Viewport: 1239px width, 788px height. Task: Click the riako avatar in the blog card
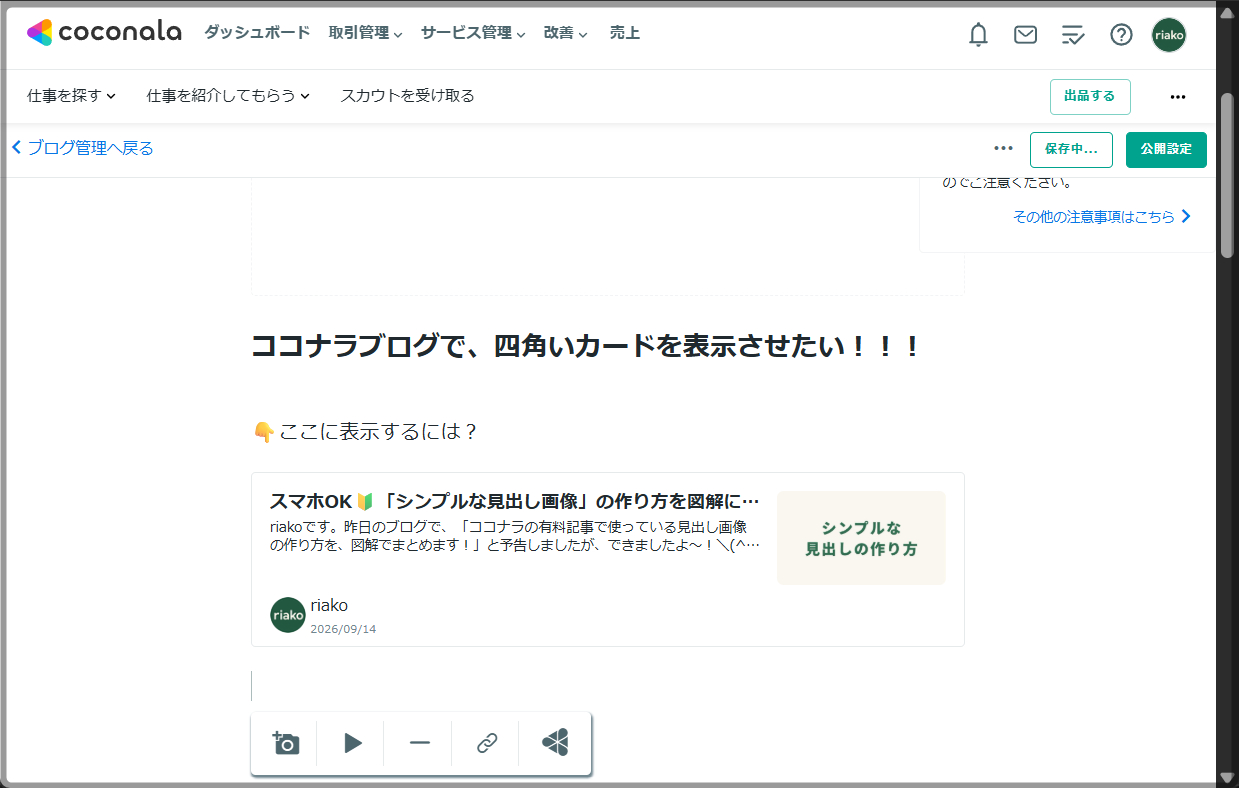[288, 615]
